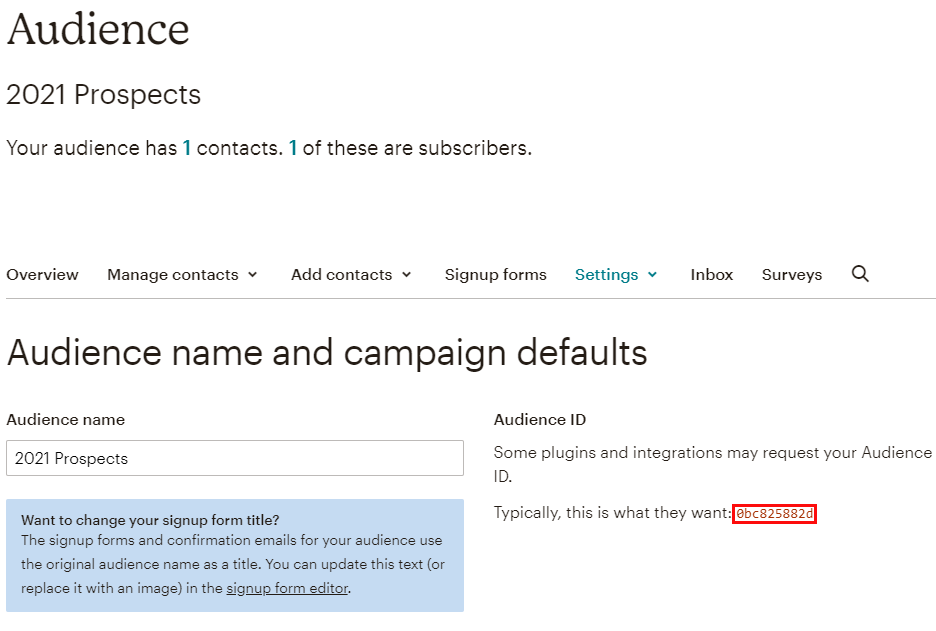The height and width of the screenshot is (631, 936).
Task: Select the 2021 Prospects audience title
Action: click(x=103, y=95)
